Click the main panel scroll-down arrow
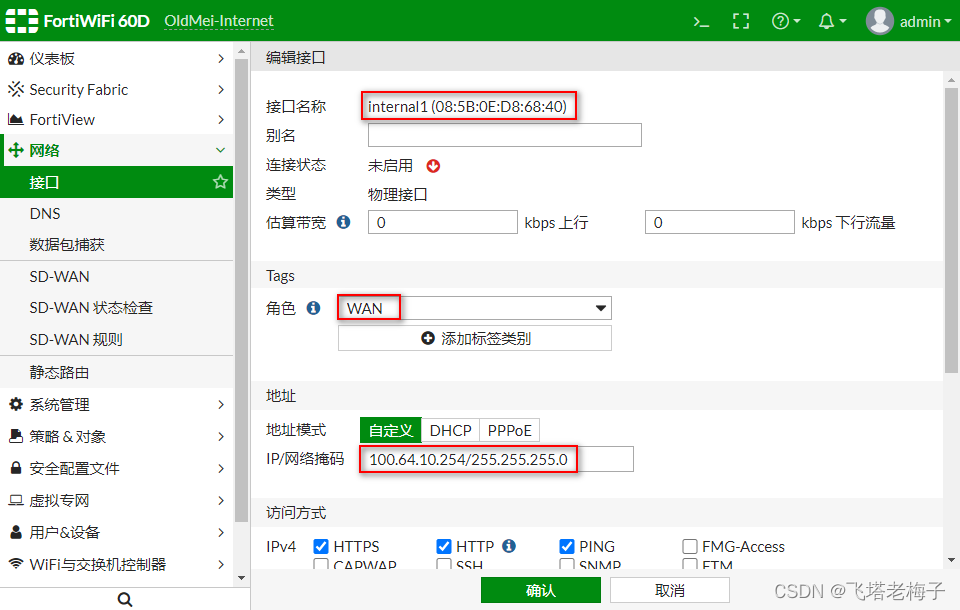 951,560
